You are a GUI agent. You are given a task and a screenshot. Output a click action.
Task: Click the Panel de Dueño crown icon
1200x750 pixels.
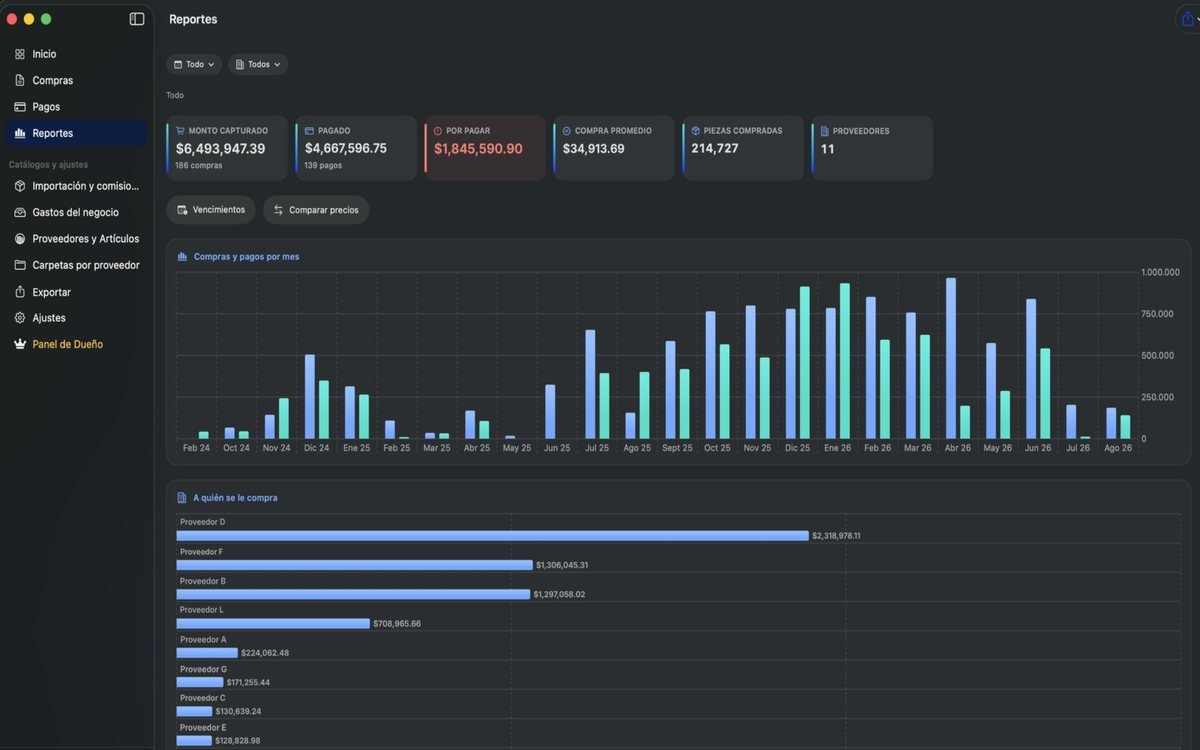20,344
